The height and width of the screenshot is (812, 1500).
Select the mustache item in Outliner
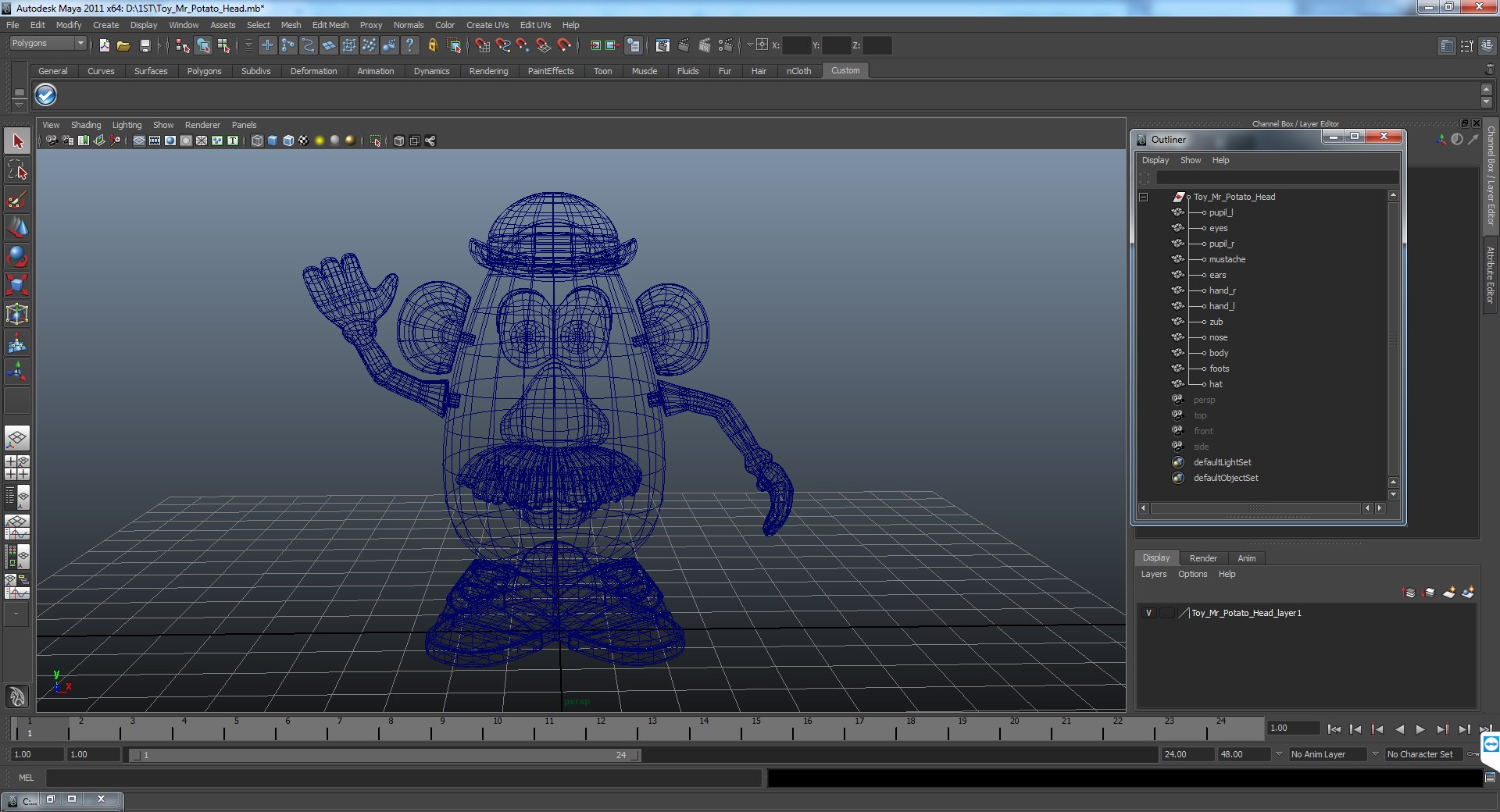pos(1227,259)
